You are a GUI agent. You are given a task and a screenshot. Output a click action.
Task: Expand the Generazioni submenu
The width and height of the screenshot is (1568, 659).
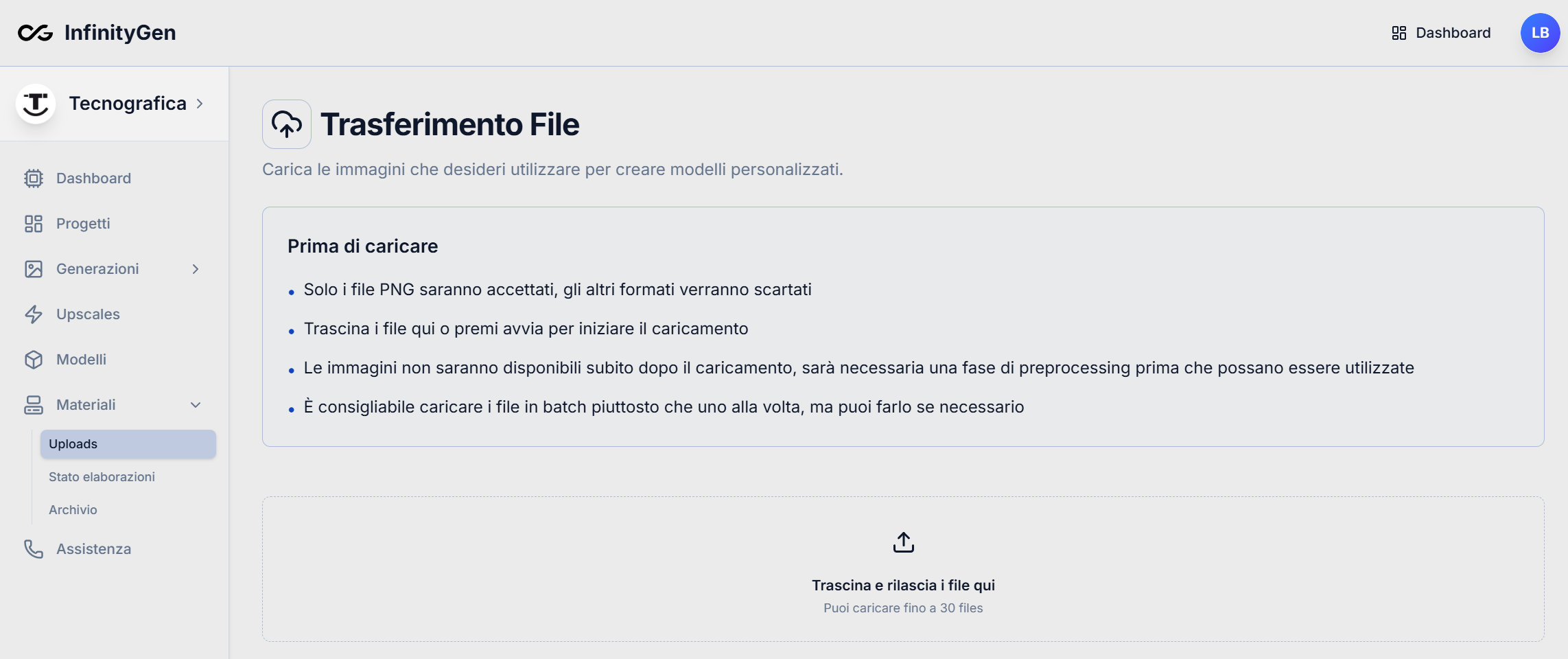point(196,268)
